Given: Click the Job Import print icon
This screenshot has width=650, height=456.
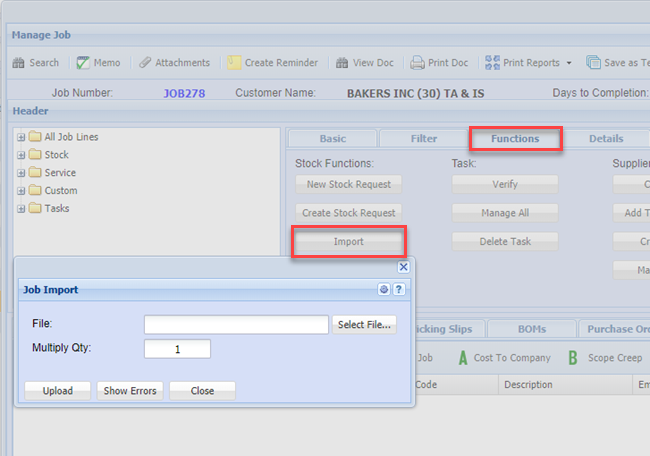Looking at the screenshot, I should pos(384,290).
